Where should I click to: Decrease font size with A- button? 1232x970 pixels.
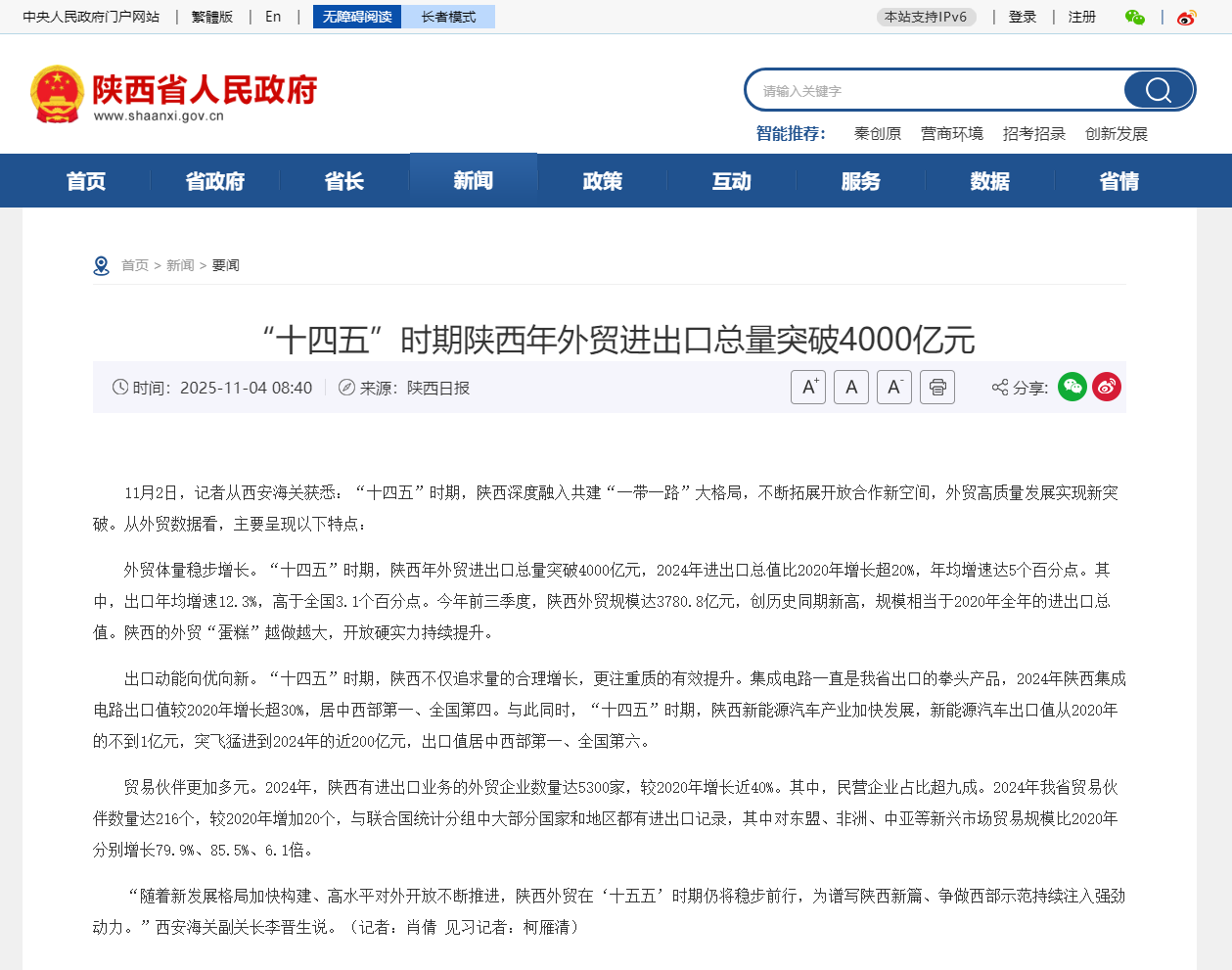tap(894, 388)
